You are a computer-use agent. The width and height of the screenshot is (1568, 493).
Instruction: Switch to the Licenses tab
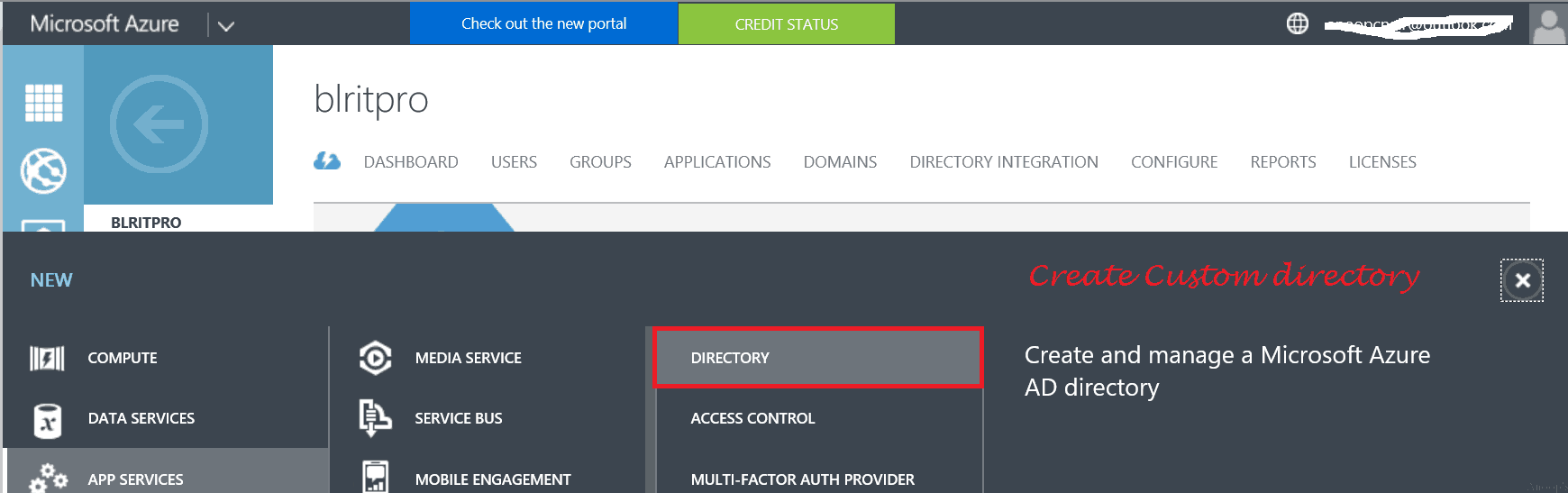(x=1382, y=162)
